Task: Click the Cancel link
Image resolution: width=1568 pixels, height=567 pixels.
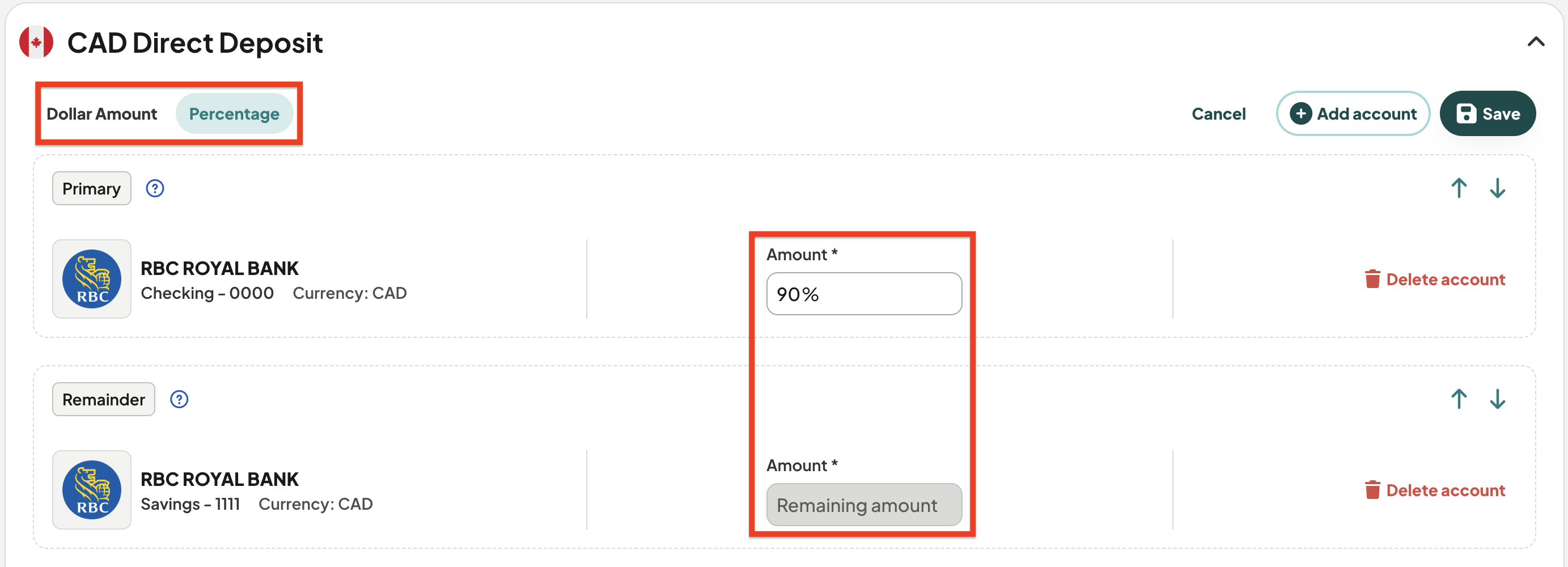Action: tap(1219, 114)
